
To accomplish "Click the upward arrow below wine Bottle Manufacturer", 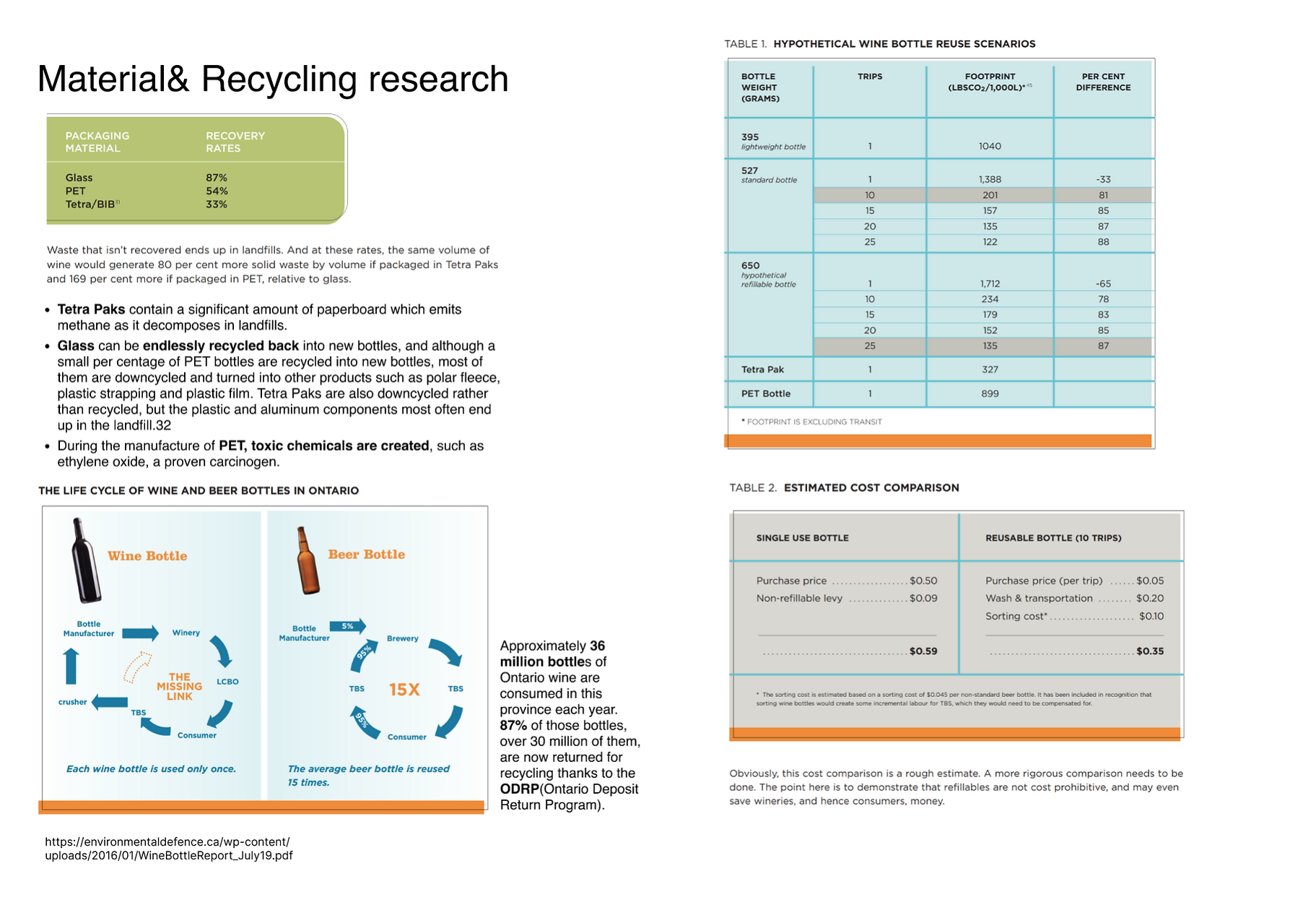I will coord(71,666).
